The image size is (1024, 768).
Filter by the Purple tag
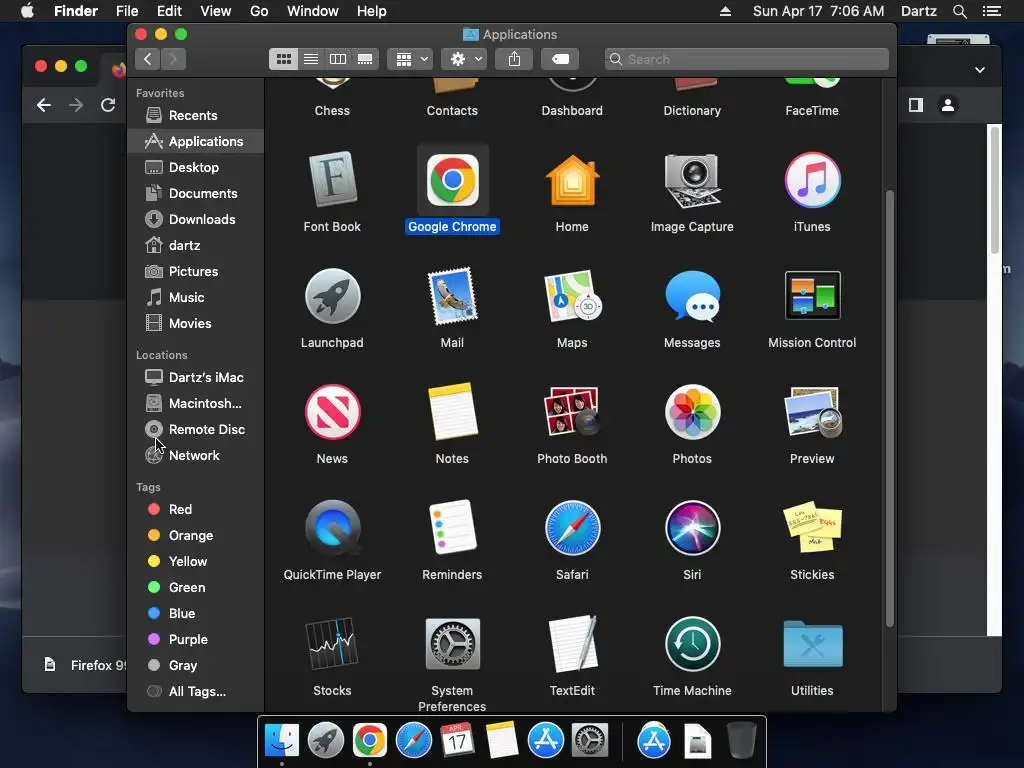(195, 640)
